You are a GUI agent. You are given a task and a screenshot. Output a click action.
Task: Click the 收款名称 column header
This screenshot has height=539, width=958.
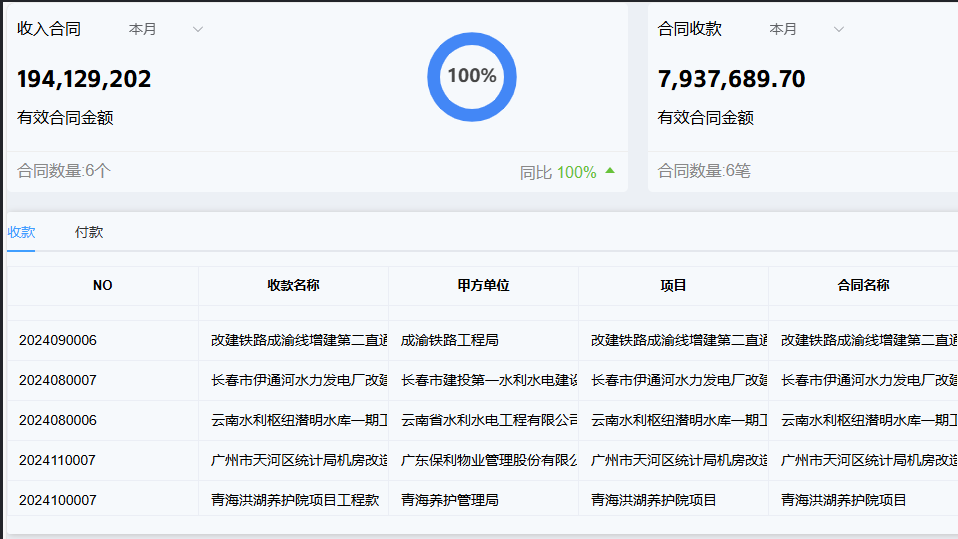pyautogui.click(x=293, y=285)
